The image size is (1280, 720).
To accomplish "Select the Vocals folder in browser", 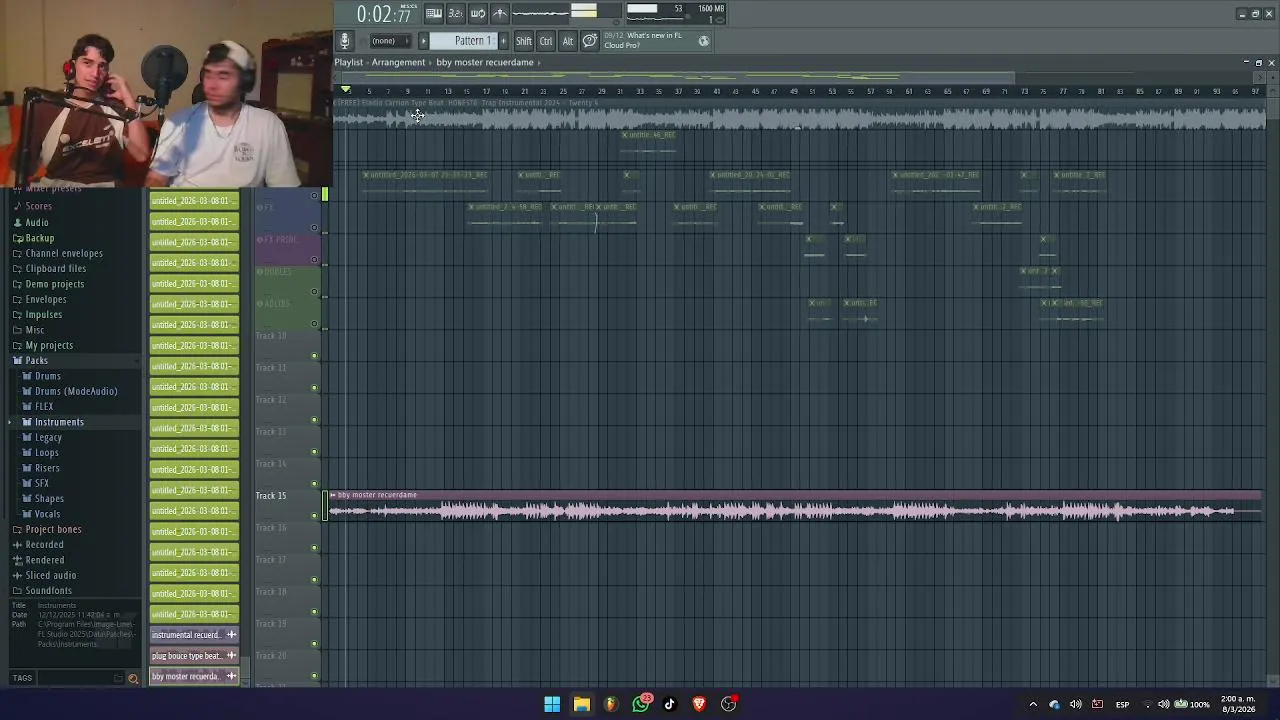I will point(47,514).
